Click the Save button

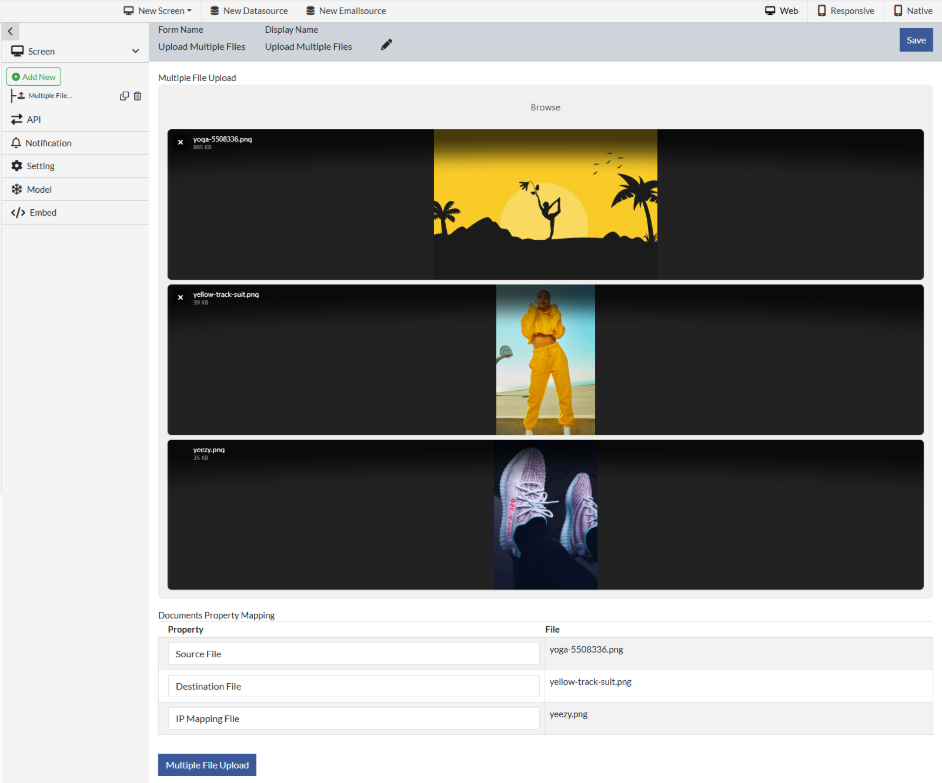click(916, 40)
